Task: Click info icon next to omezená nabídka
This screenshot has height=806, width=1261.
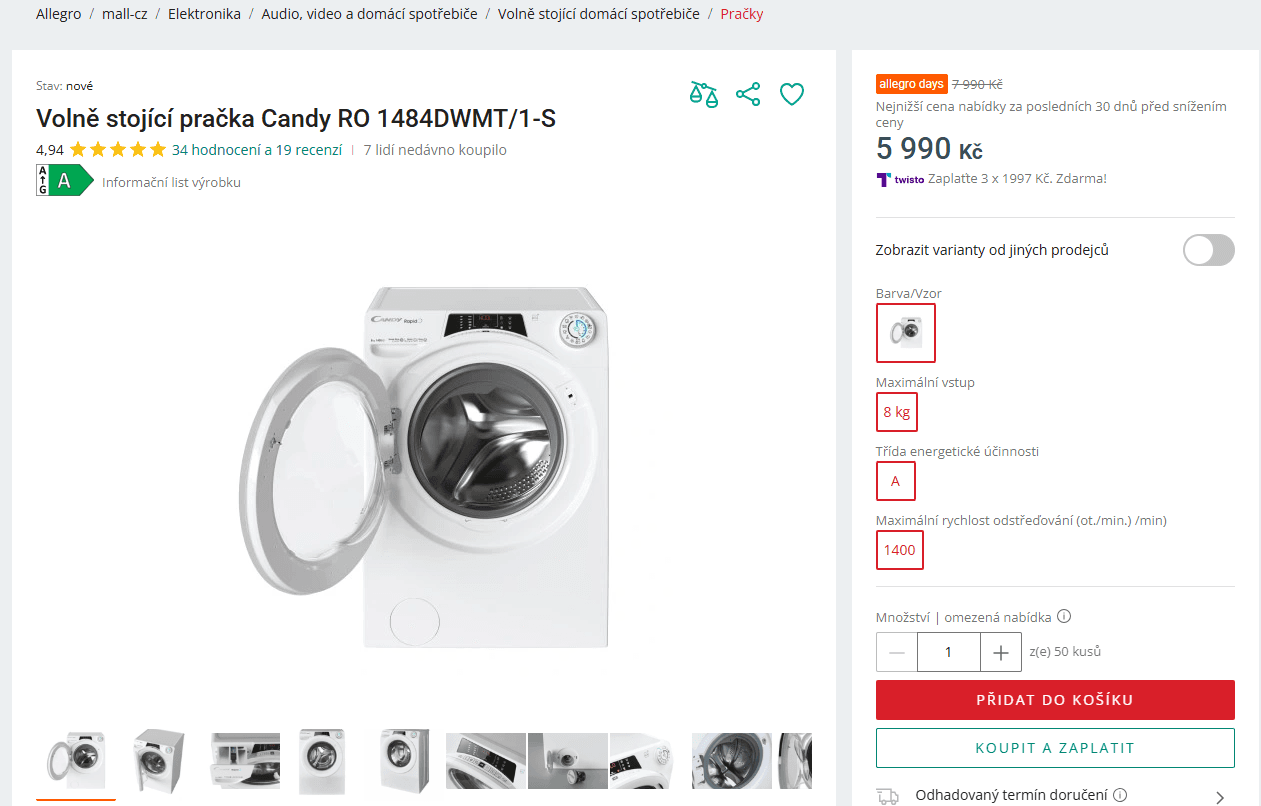Action: point(1064,616)
